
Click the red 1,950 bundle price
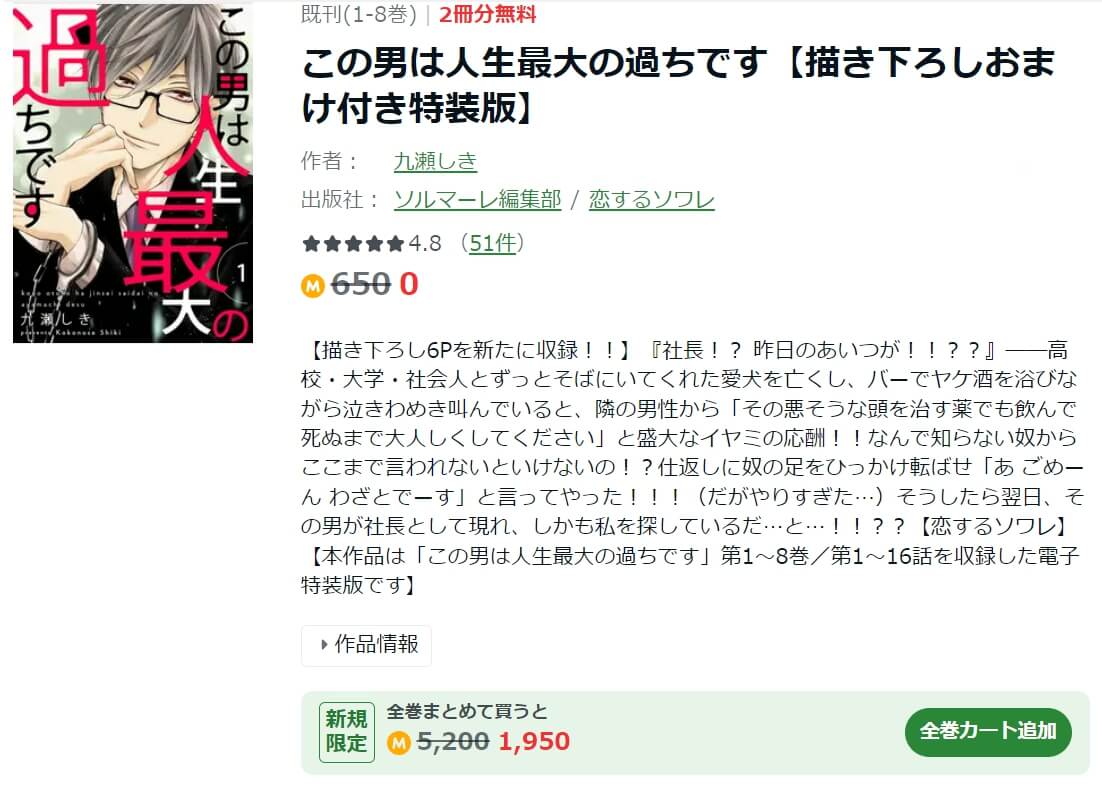pos(534,742)
